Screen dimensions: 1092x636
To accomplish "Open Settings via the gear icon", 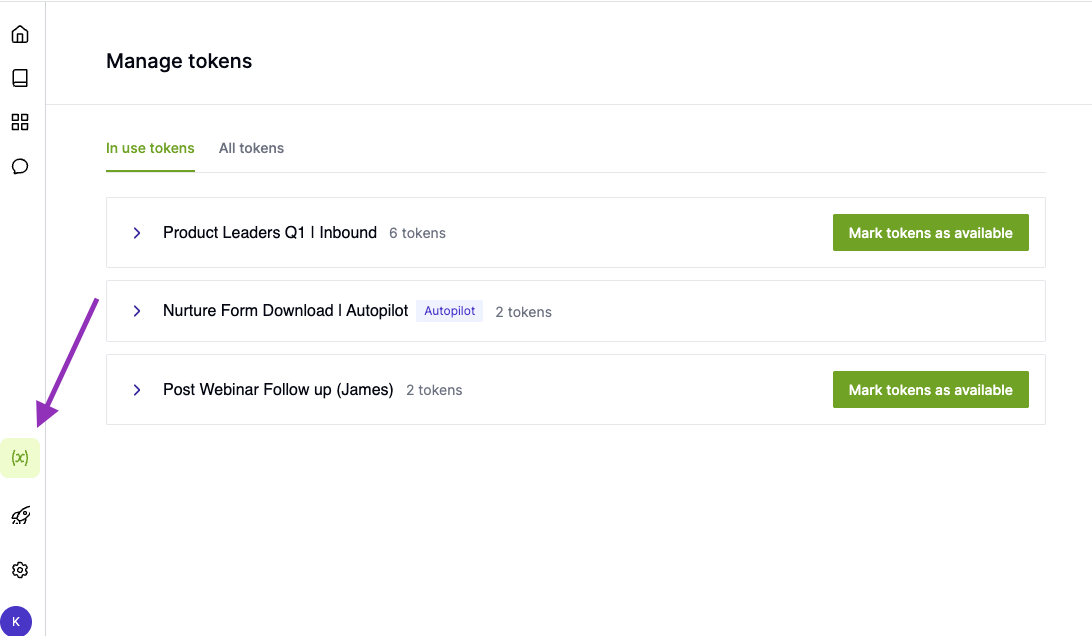I will [x=19, y=569].
